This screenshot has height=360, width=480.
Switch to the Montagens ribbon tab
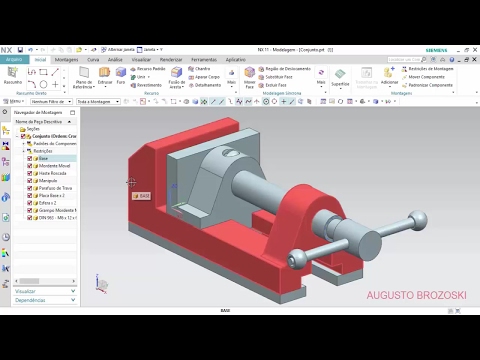click(66, 60)
